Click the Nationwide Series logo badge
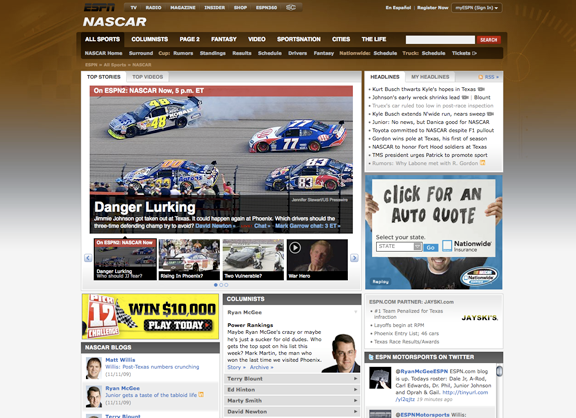 tap(480, 276)
